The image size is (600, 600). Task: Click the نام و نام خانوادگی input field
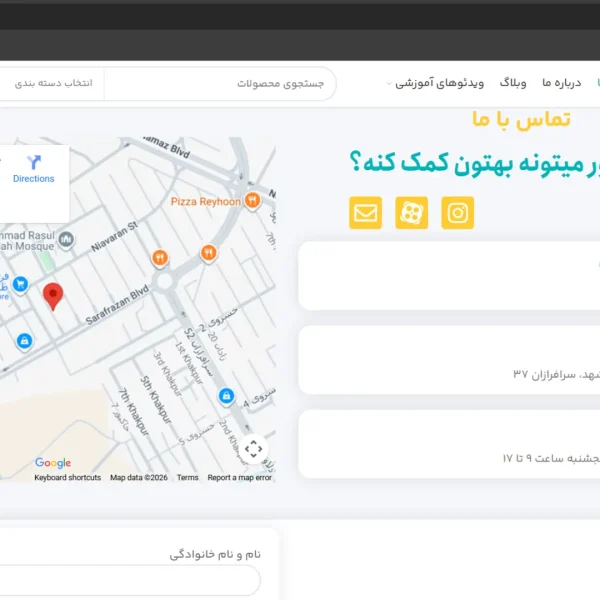[130, 580]
